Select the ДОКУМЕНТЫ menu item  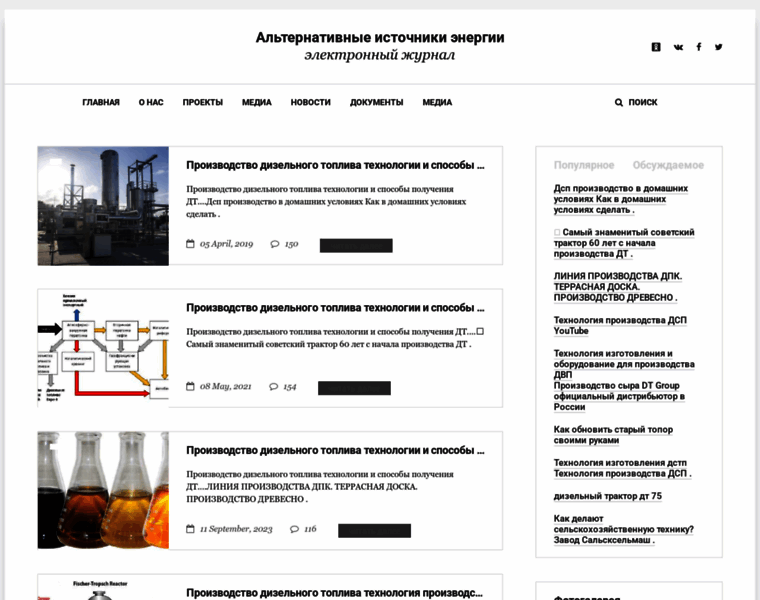tap(376, 102)
